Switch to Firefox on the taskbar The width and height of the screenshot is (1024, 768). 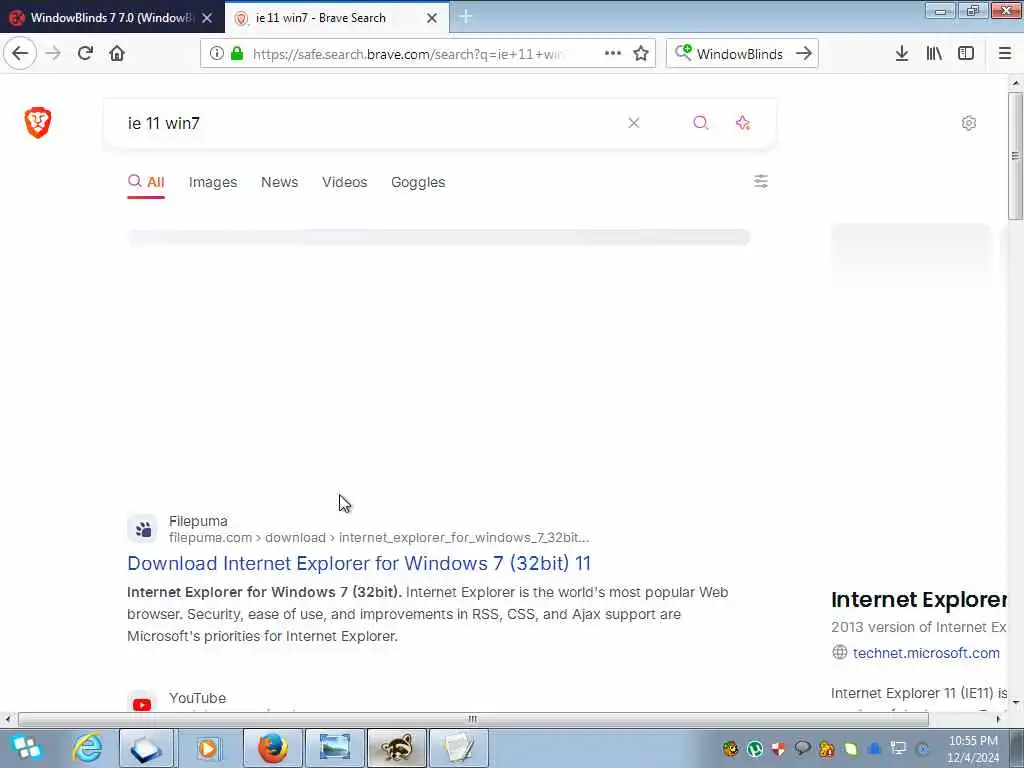273,748
